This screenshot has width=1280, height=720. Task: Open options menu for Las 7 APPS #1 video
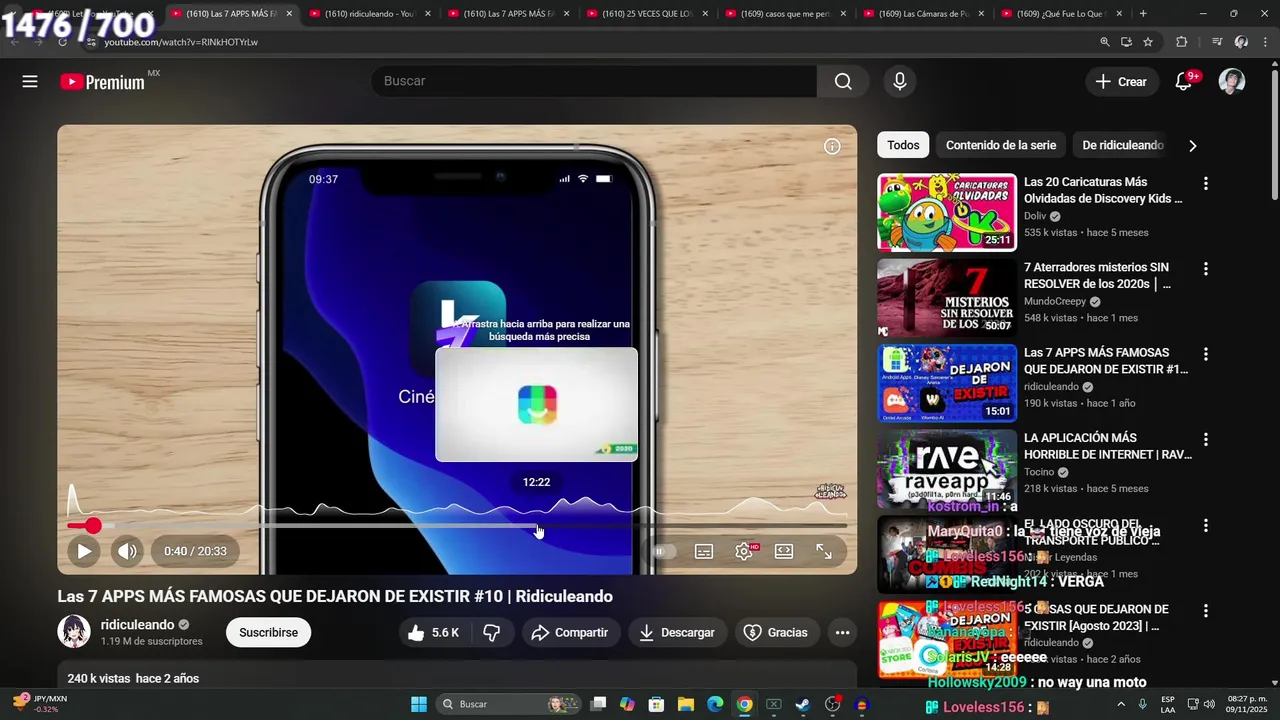tap(1206, 355)
